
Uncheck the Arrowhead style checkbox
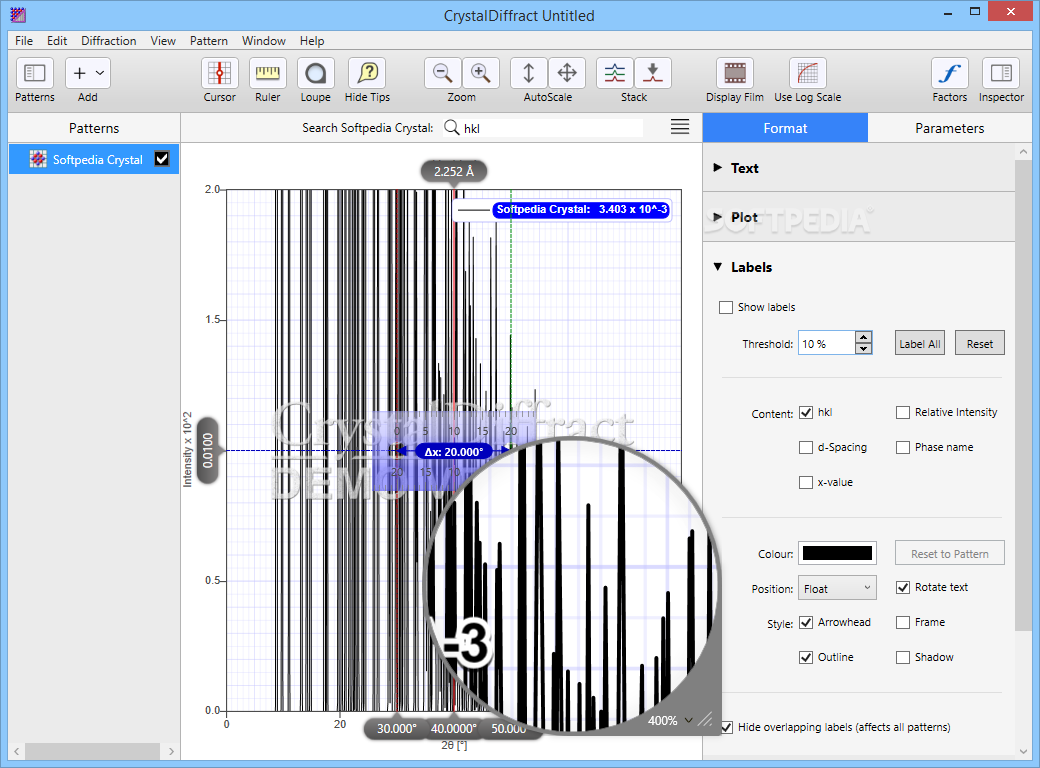pos(806,623)
